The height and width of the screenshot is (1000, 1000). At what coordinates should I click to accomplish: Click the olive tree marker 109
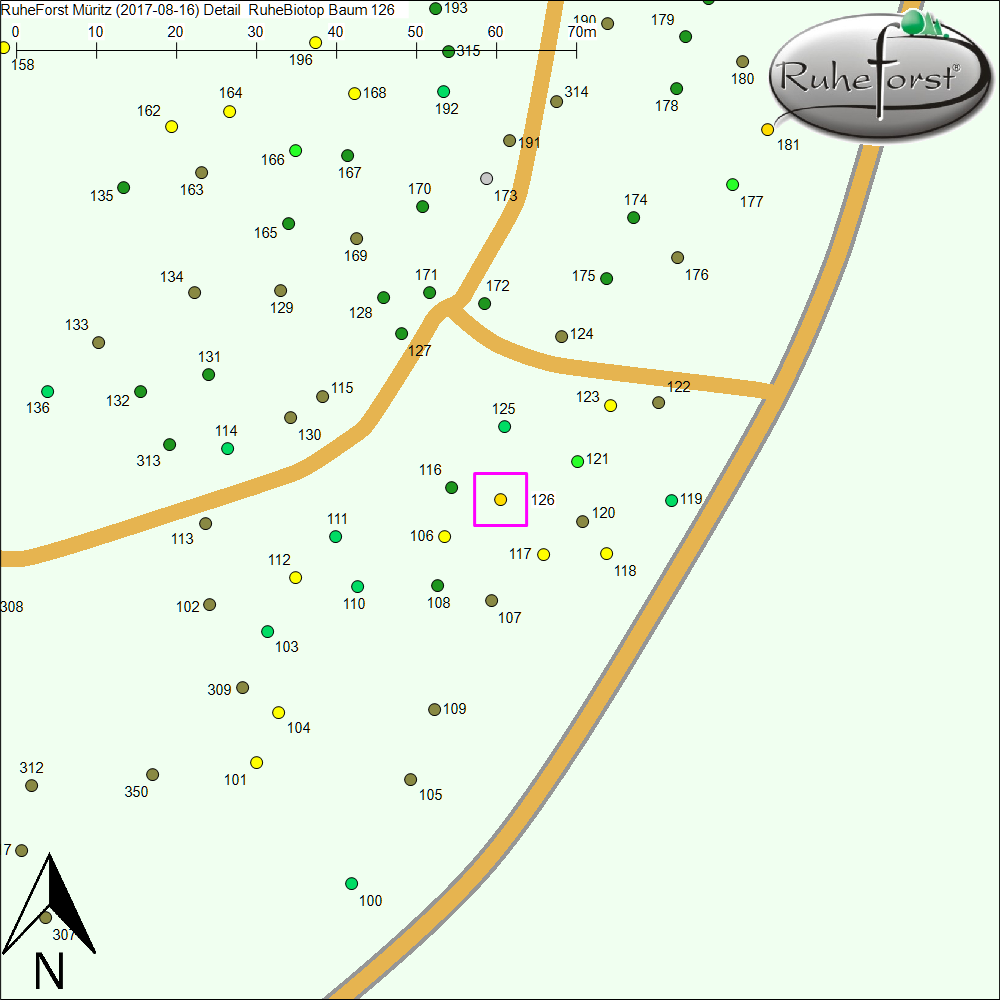(x=434, y=709)
